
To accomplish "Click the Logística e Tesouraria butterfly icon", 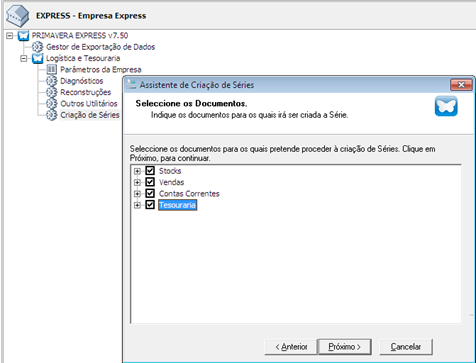I will click(38, 58).
